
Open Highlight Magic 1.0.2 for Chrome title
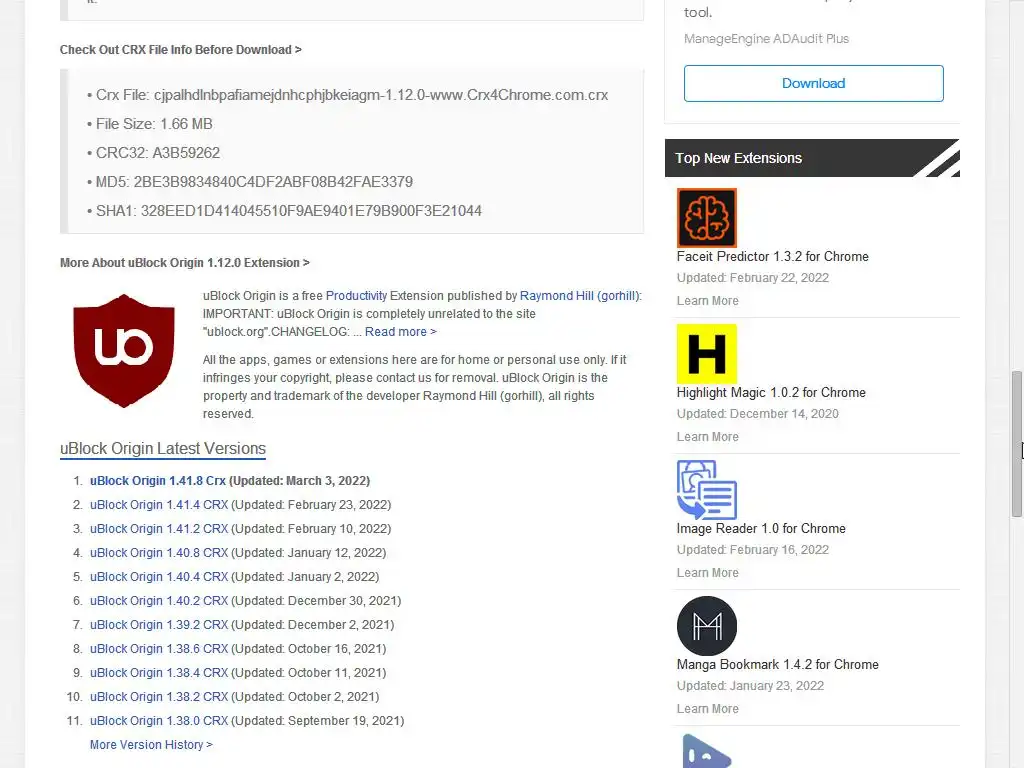point(771,392)
